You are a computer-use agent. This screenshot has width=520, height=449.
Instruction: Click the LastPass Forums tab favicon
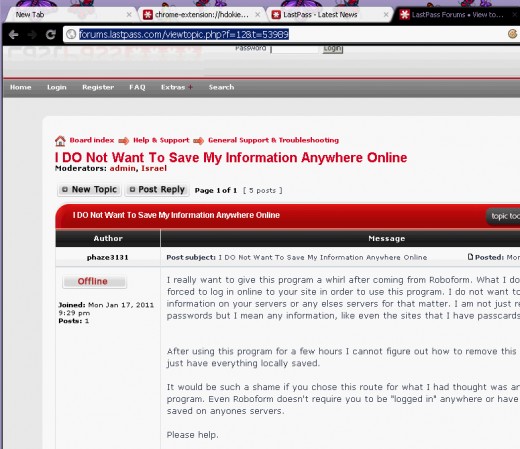point(404,15)
